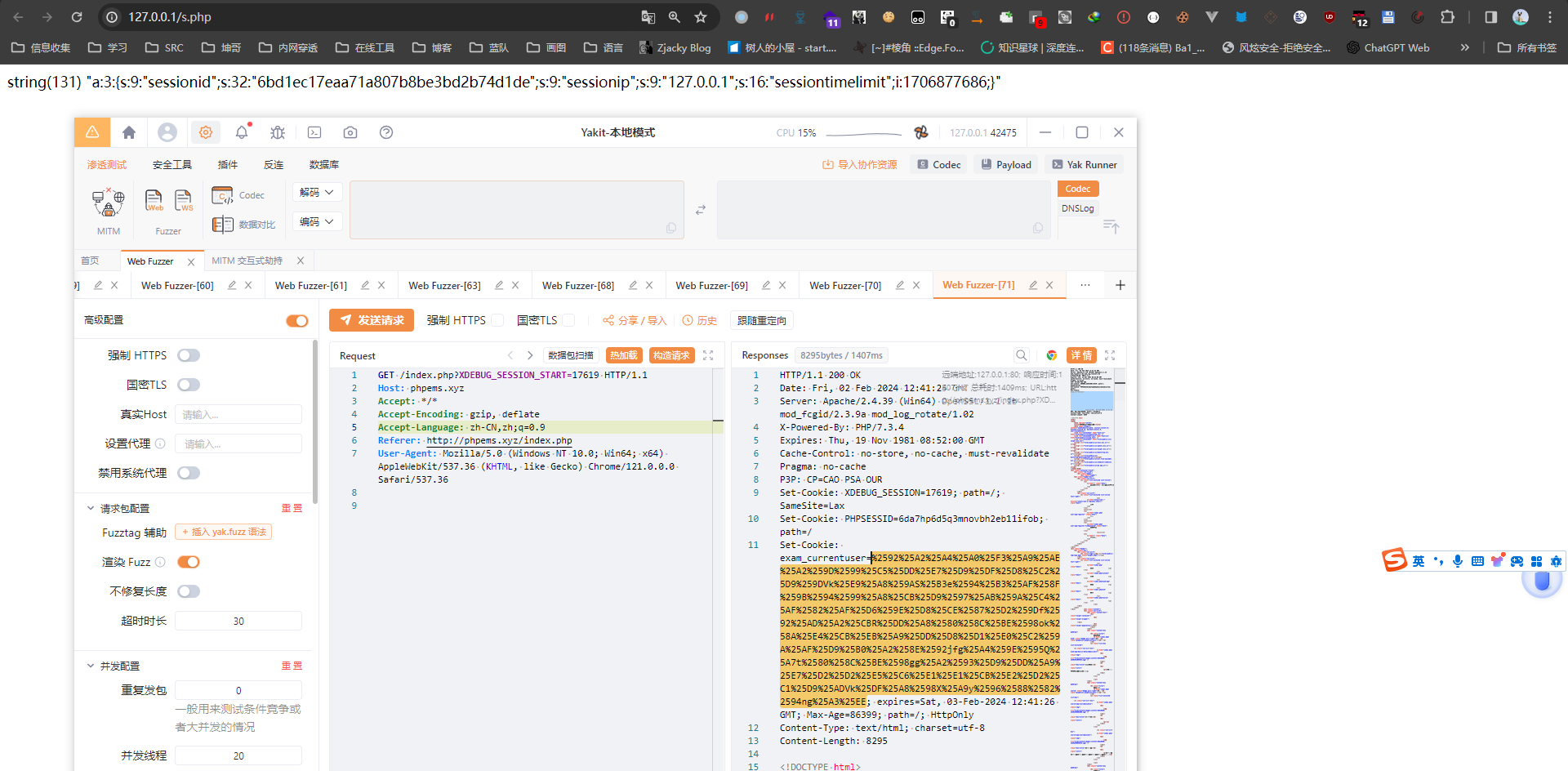Open the bug/vulnerability icon in Yakit header
The width and height of the screenshot is (1568, 771).
[x=278, y=132]
